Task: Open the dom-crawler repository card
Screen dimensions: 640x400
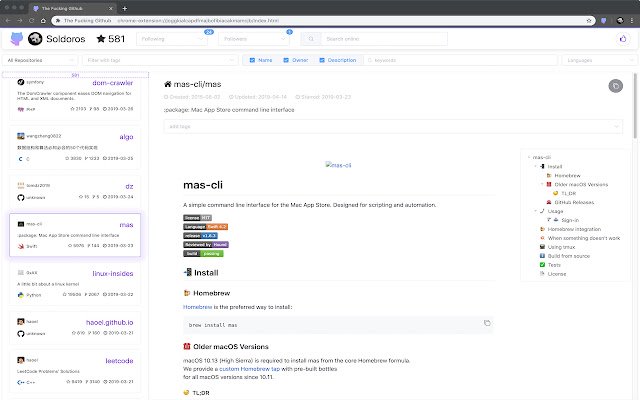Action: (x=75, y=97)
